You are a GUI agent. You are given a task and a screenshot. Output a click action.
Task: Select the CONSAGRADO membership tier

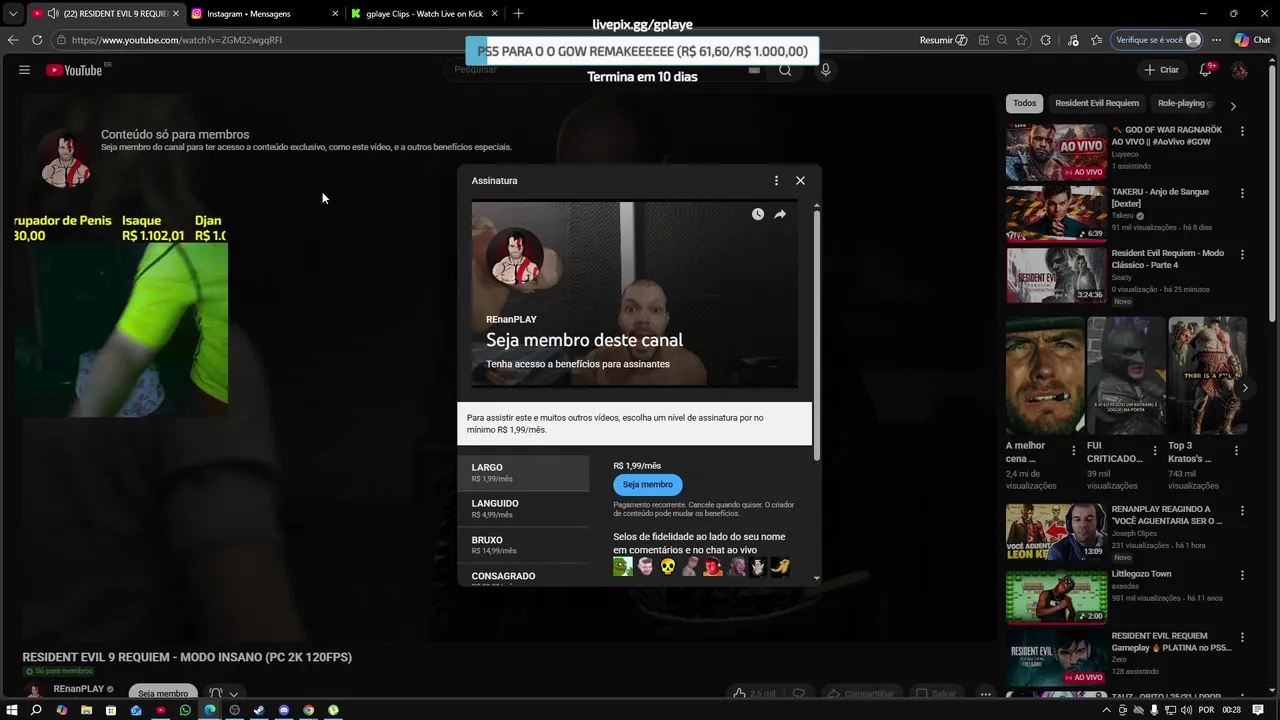point(523,575)
